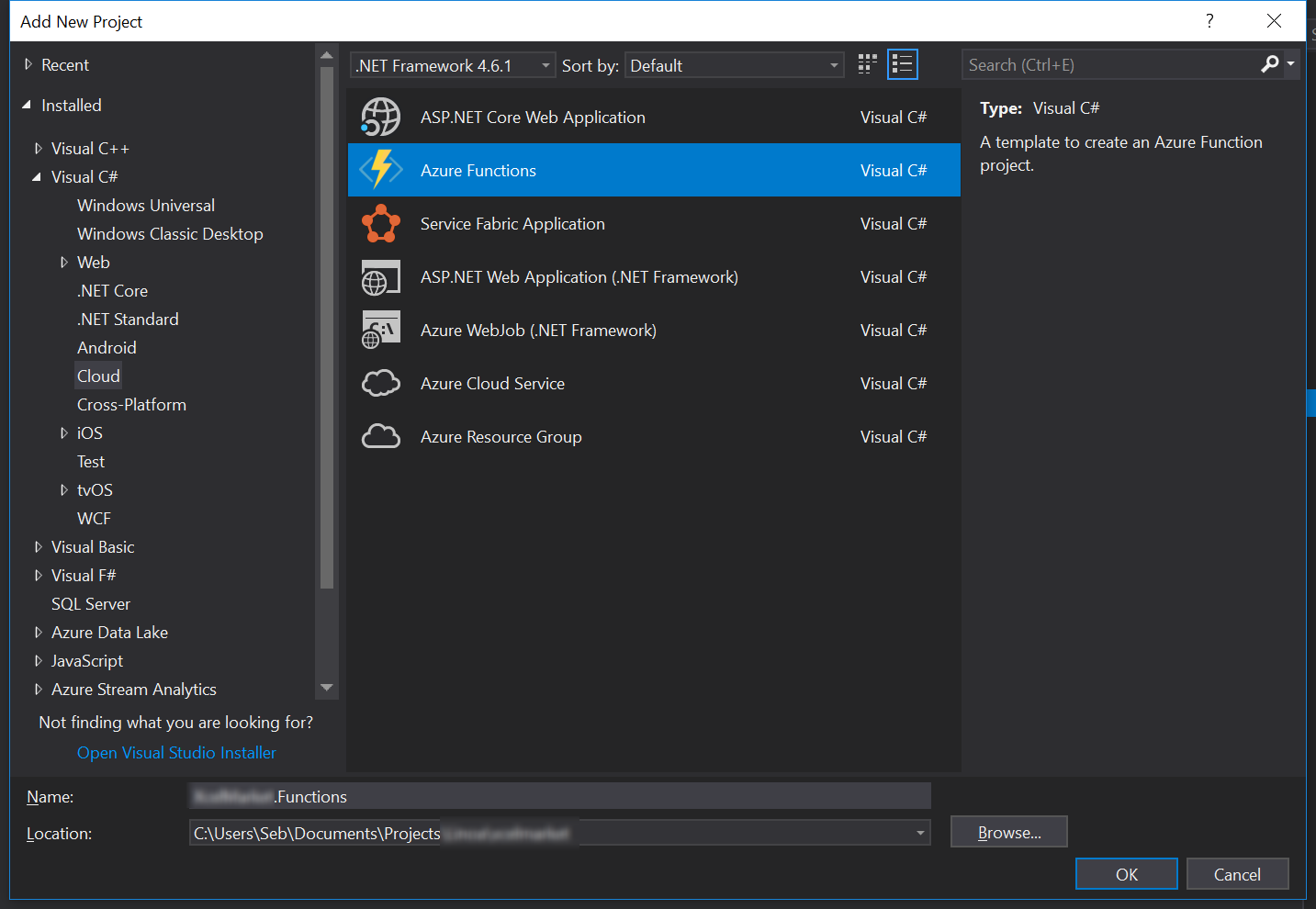Click the Service Fabric Application icon
The height and width of the screenshot is (909, 1316).
tap(380, 223)
